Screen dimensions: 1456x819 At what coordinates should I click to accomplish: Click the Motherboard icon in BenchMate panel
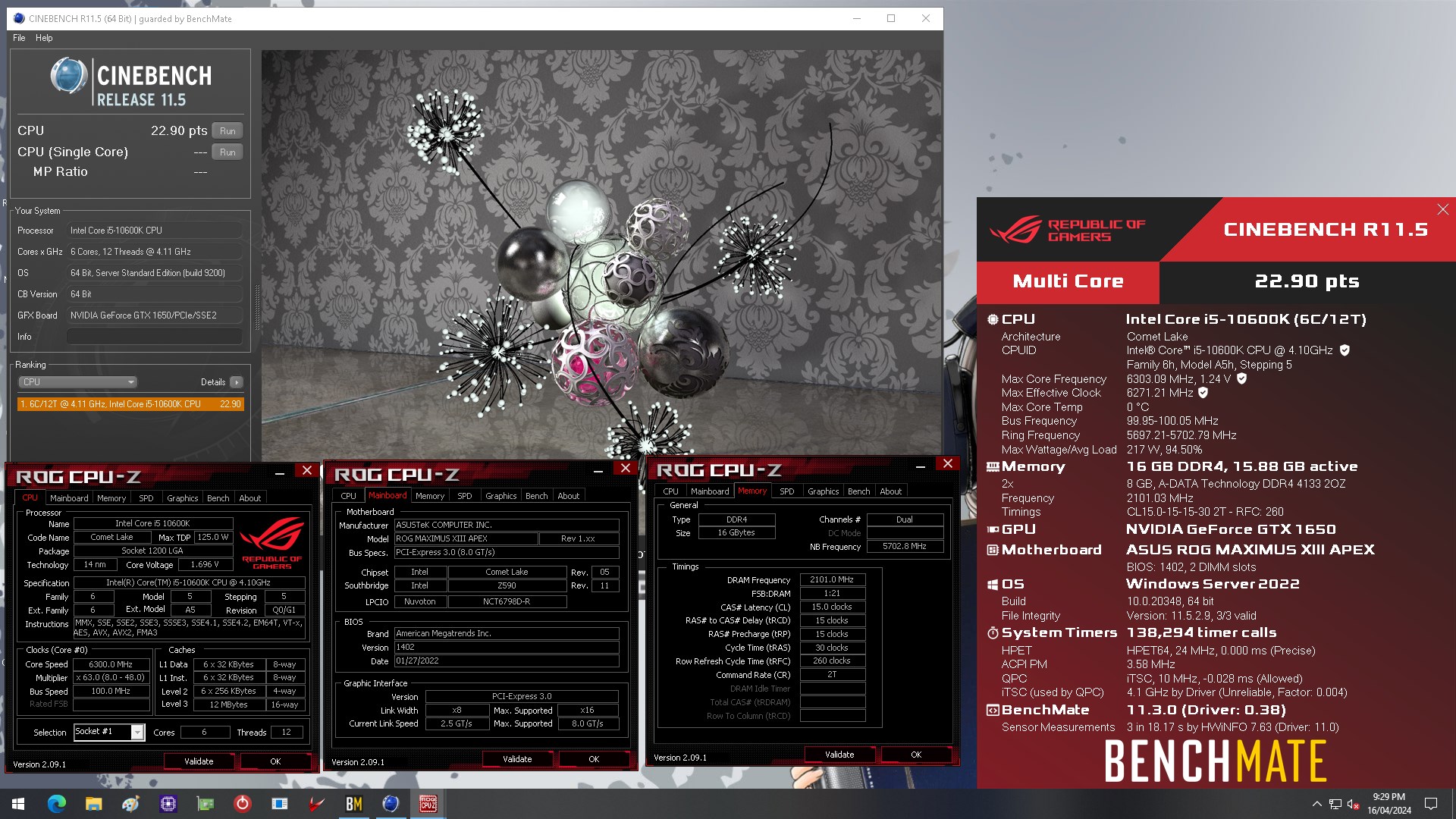pos(993,550)
